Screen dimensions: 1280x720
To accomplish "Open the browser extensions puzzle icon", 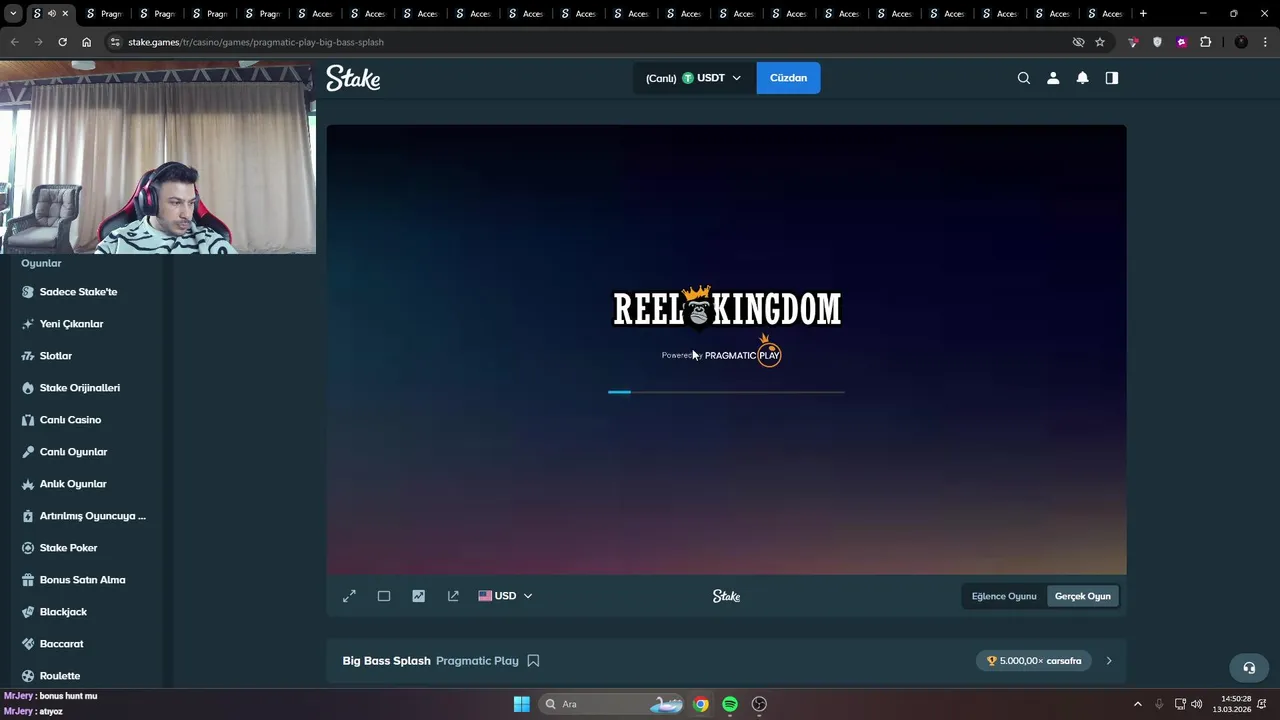I will (x=1205, y=42).
